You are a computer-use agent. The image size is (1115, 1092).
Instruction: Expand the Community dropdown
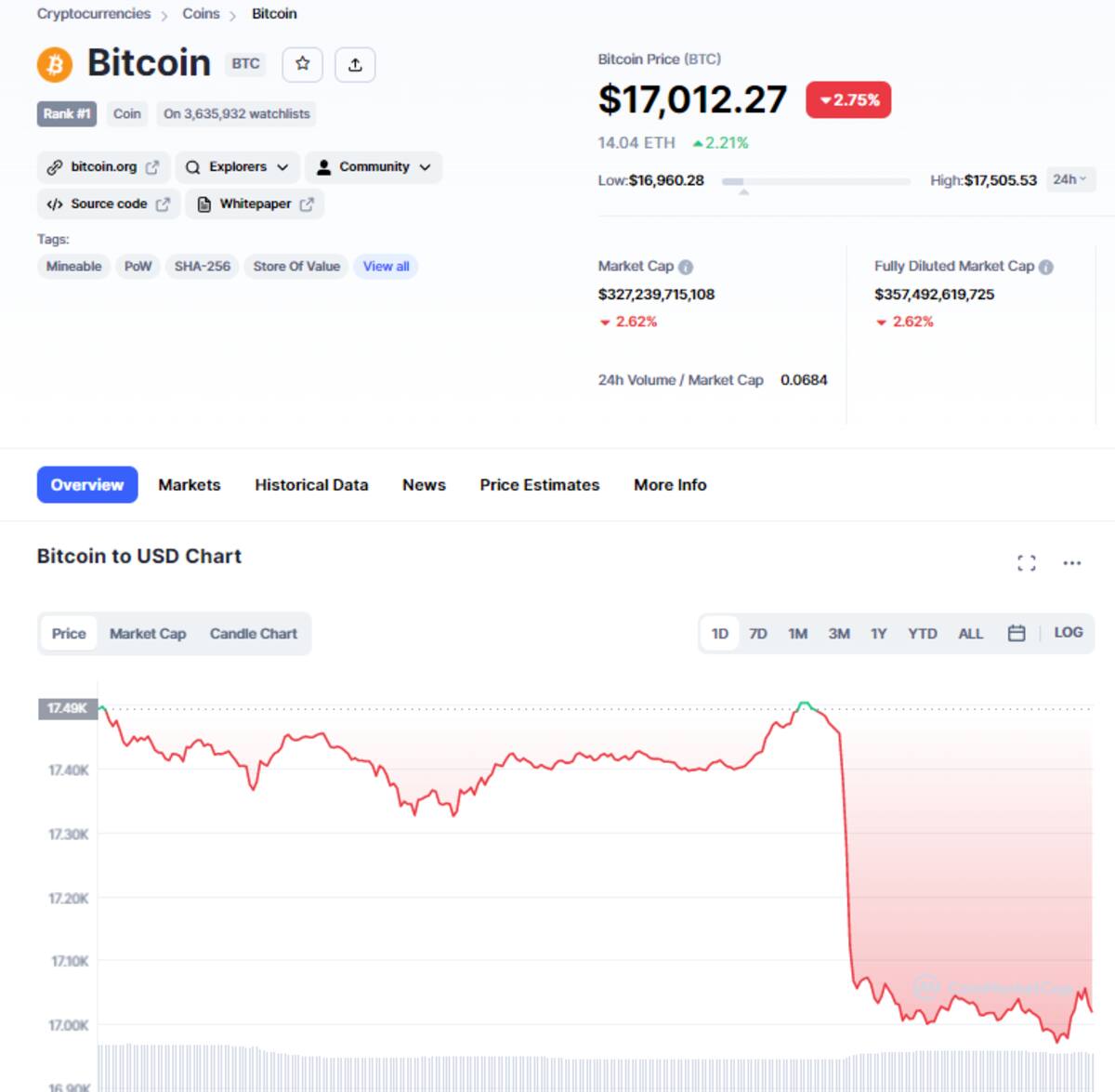(374, 167)
